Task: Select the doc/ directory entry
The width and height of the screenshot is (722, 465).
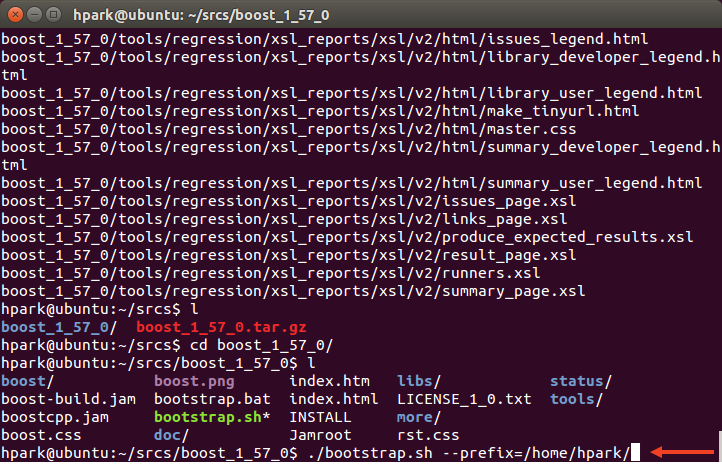Action: 171,435
